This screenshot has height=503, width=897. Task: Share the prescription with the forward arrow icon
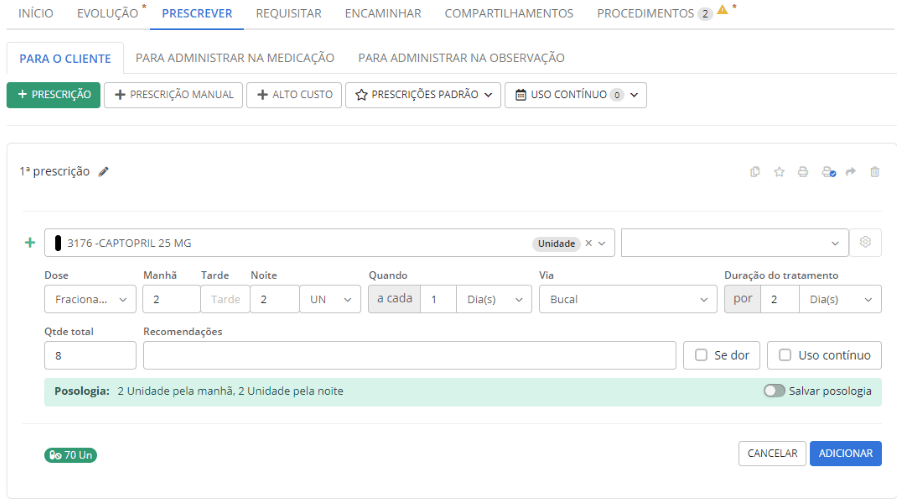click(x=851, y=172)
